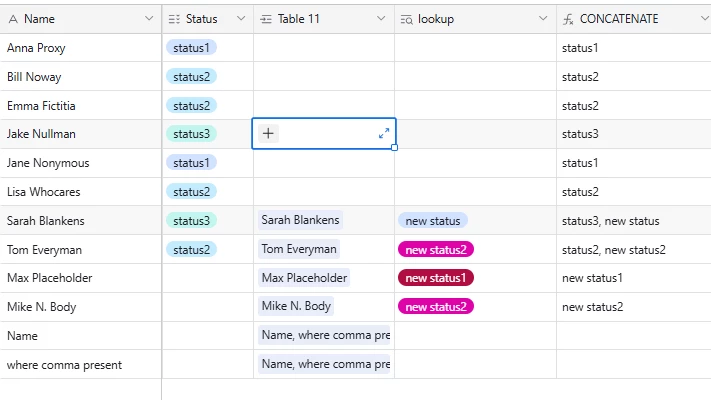Screen dimensions: 711x400
Task: Click the Sarah Blankens linked record chip
Action: coord(300,220)
